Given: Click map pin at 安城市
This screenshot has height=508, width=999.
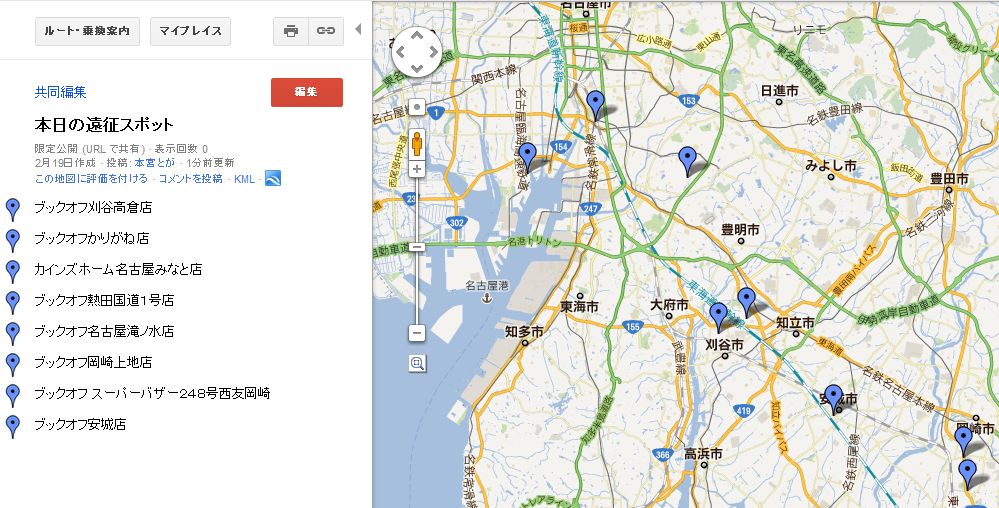Looking at the screenshot, I should click(833, 400).
